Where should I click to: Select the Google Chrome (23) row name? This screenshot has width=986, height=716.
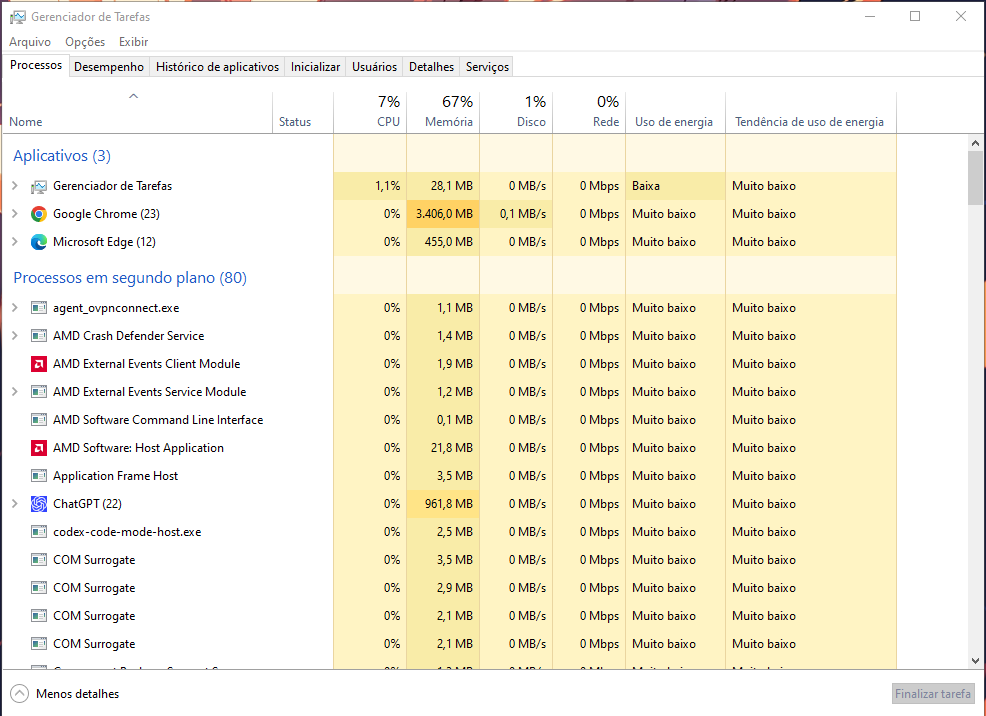(x=106, y=214)
